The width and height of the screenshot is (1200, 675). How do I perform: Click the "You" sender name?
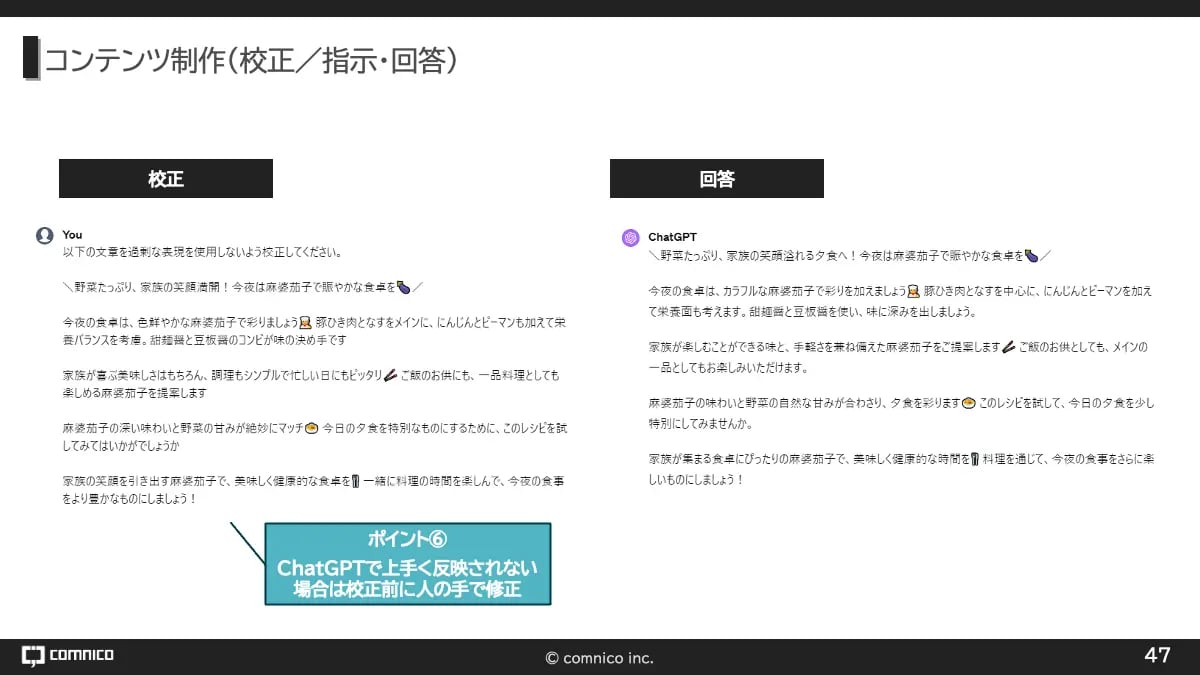[x=72, y=235]
